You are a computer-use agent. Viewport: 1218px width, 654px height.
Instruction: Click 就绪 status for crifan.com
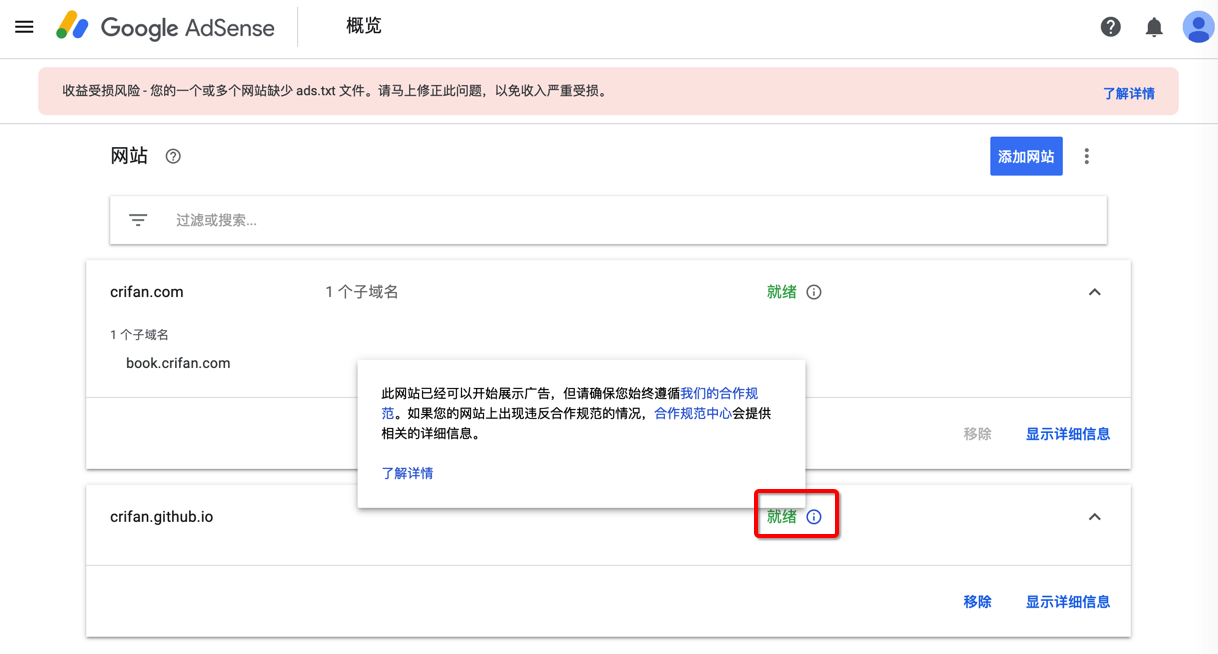pyautogui.click(x=782, y=292)
